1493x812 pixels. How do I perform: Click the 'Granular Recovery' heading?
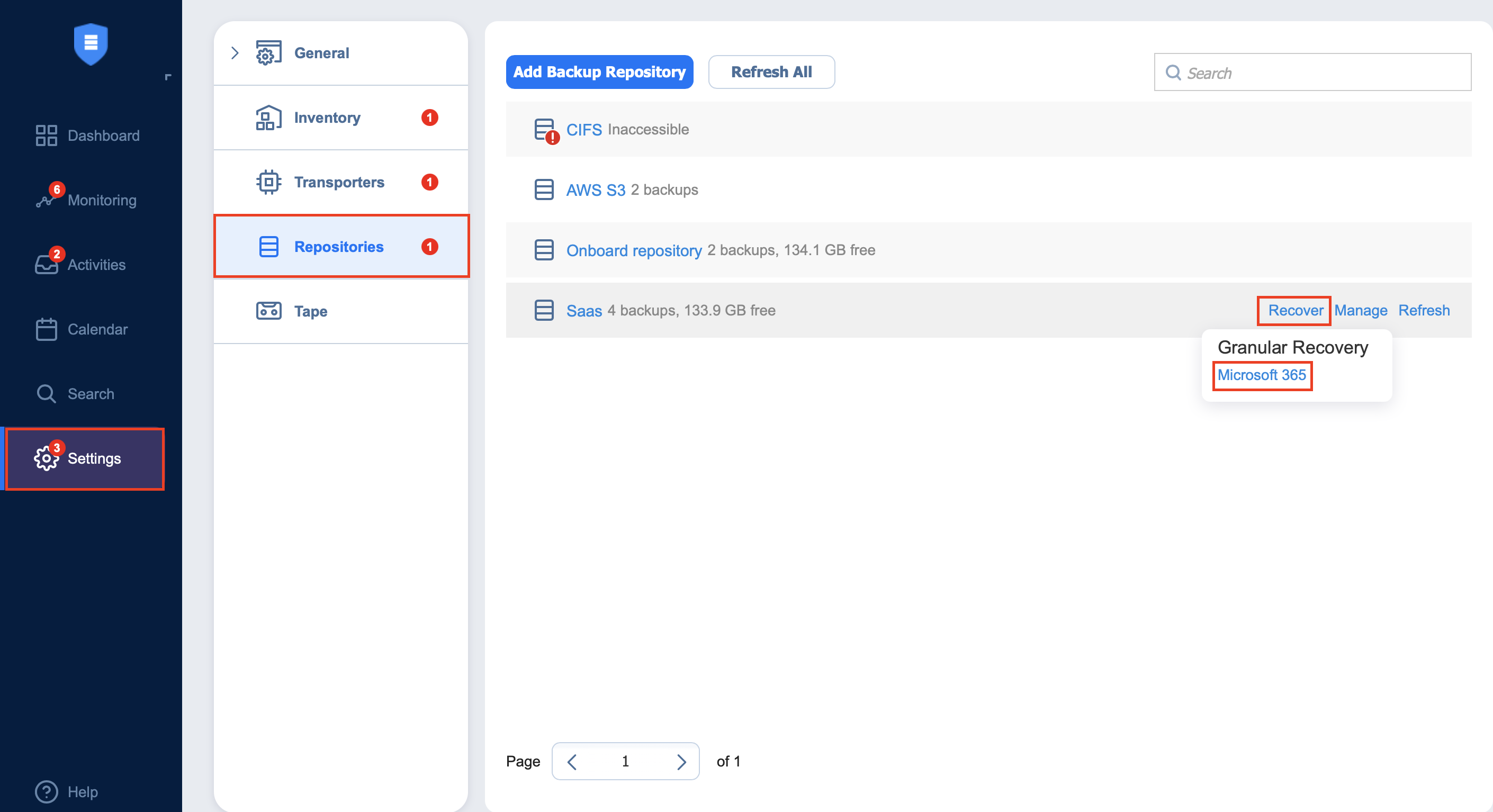tap(1292, 347)
